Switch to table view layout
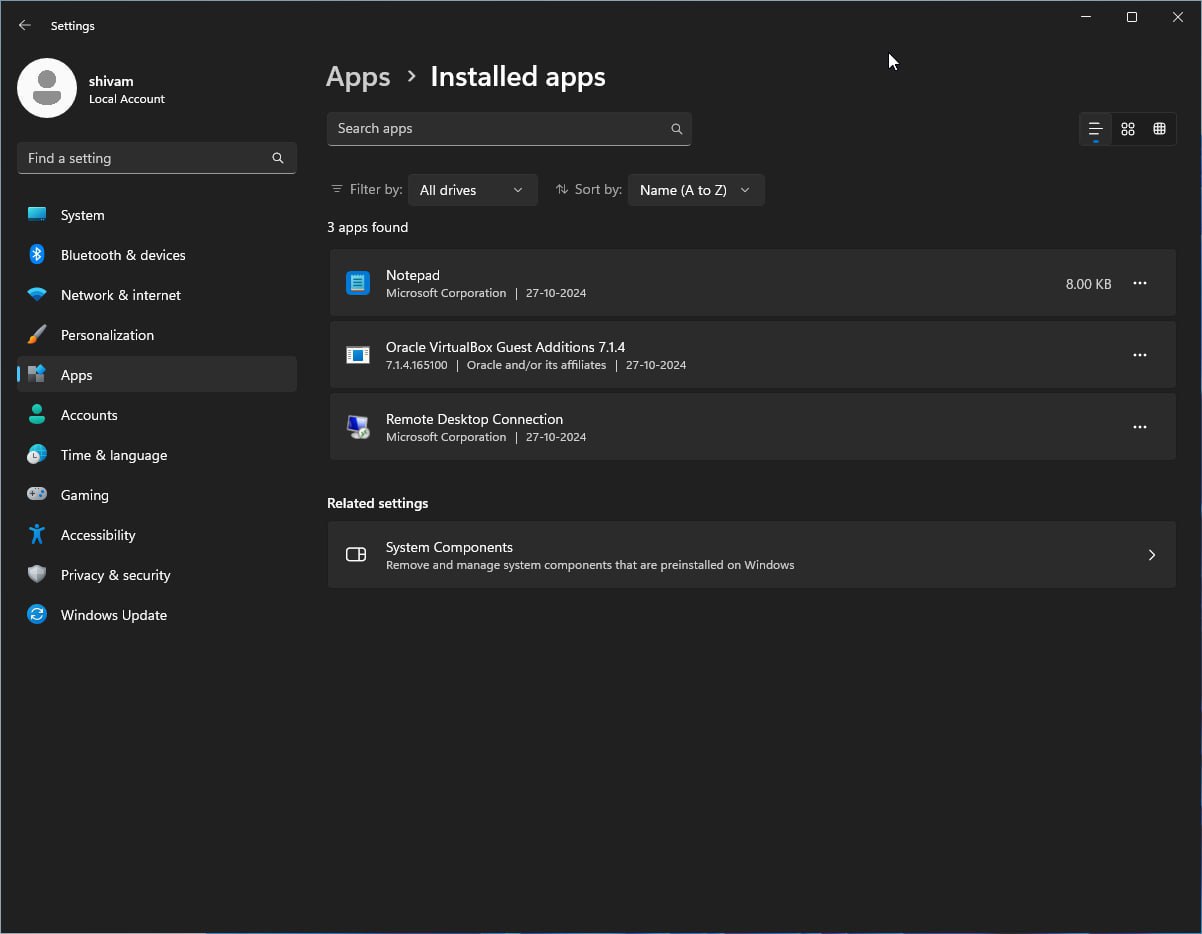Screen dimensions: 1202x934 1160,129
